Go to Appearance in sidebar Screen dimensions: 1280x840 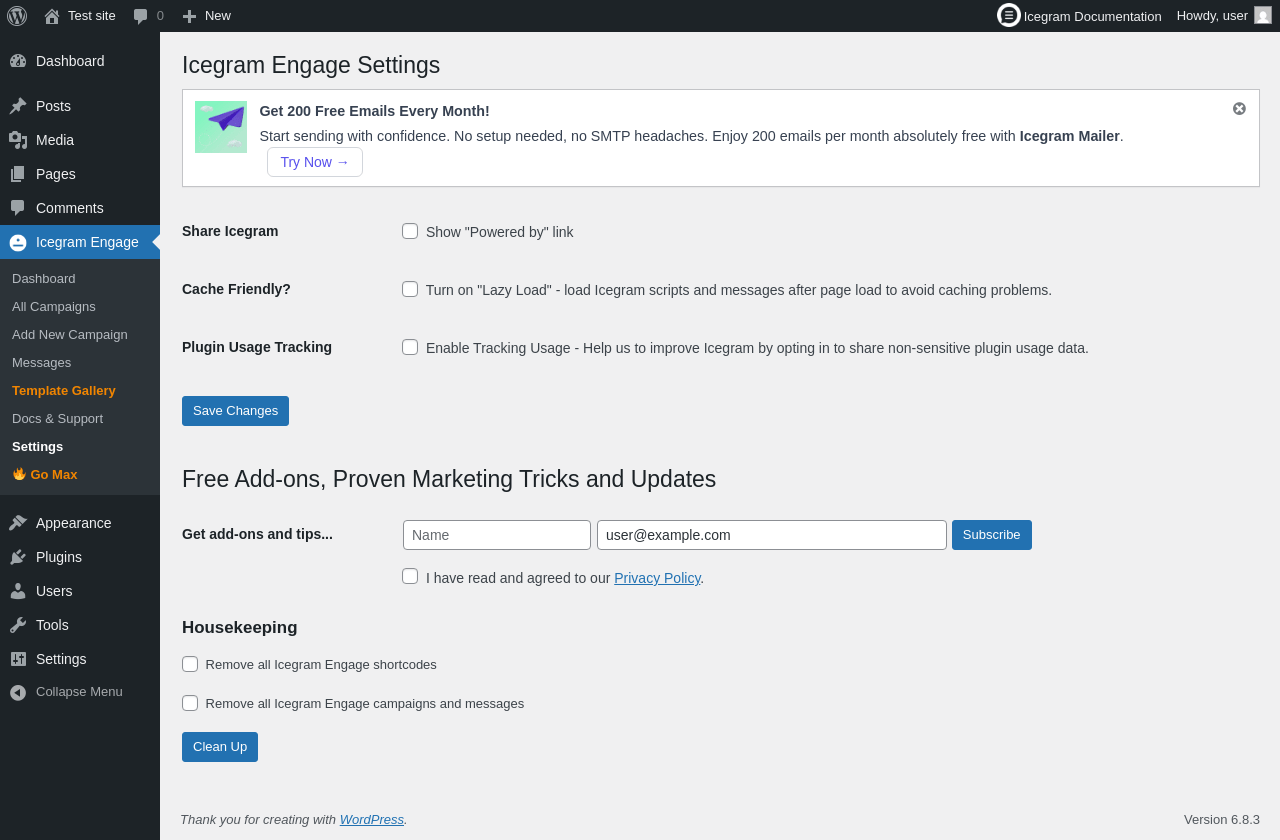click(x=73, y=523)
